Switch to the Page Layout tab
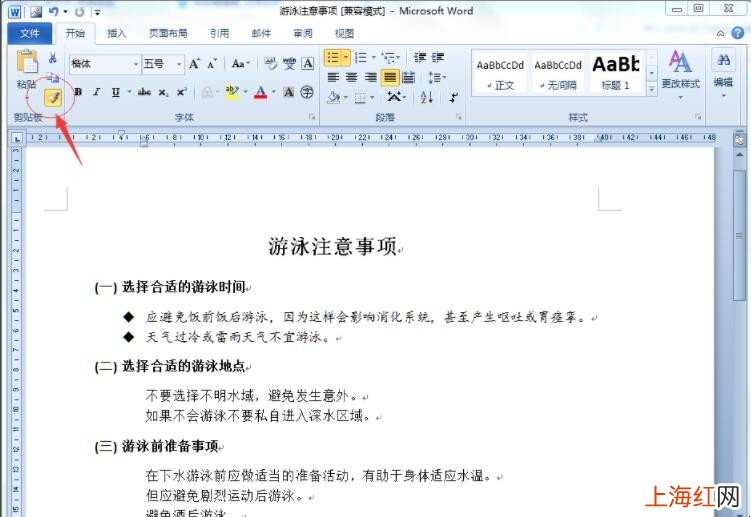751x517 pixels. coord(168,33)
